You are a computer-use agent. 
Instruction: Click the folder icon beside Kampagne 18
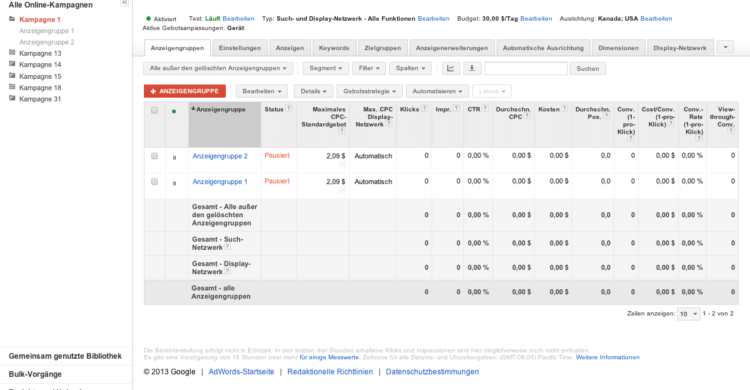12,87
